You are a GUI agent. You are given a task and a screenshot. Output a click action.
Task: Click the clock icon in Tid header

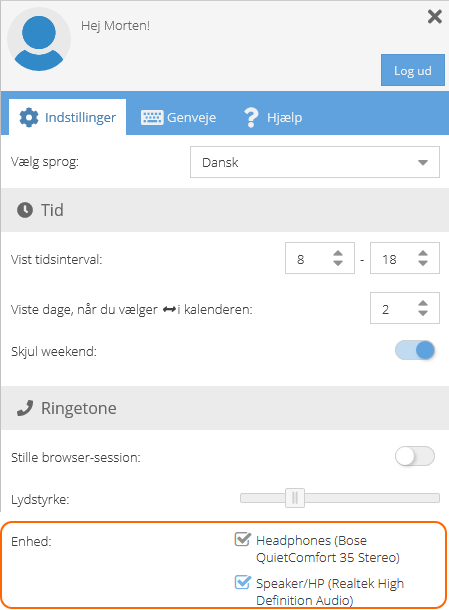(25, 210)
